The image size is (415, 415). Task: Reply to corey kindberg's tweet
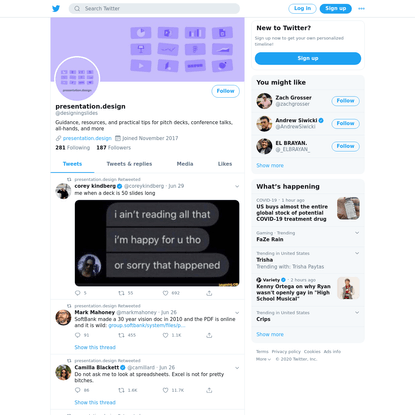coord(78,293)
